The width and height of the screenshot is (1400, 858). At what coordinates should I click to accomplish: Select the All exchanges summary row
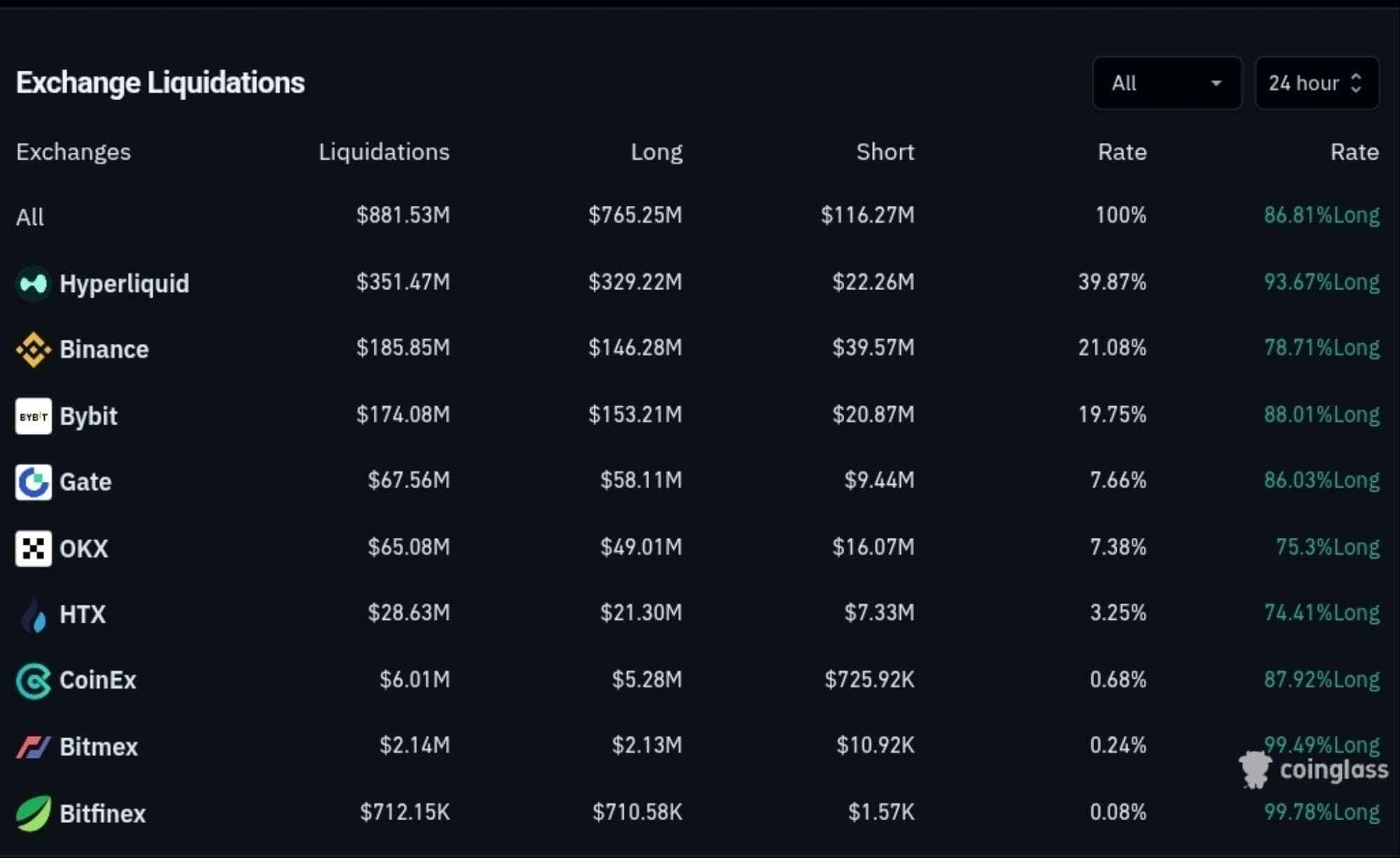click(x=30, y=217)
